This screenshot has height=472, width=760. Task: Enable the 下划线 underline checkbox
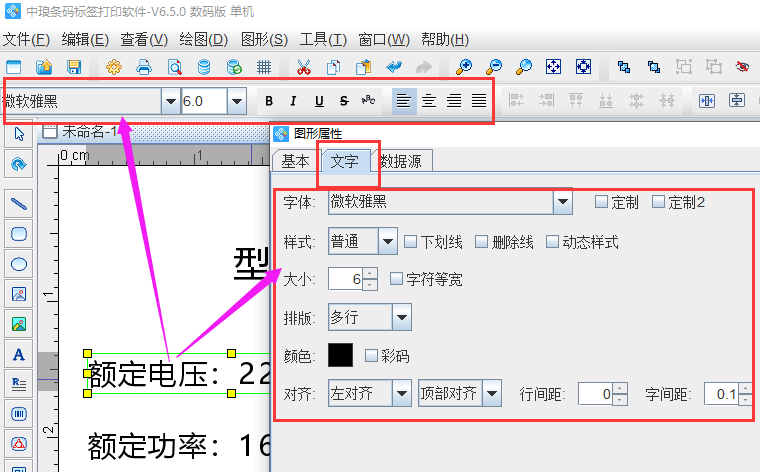(x=411, y=242)
